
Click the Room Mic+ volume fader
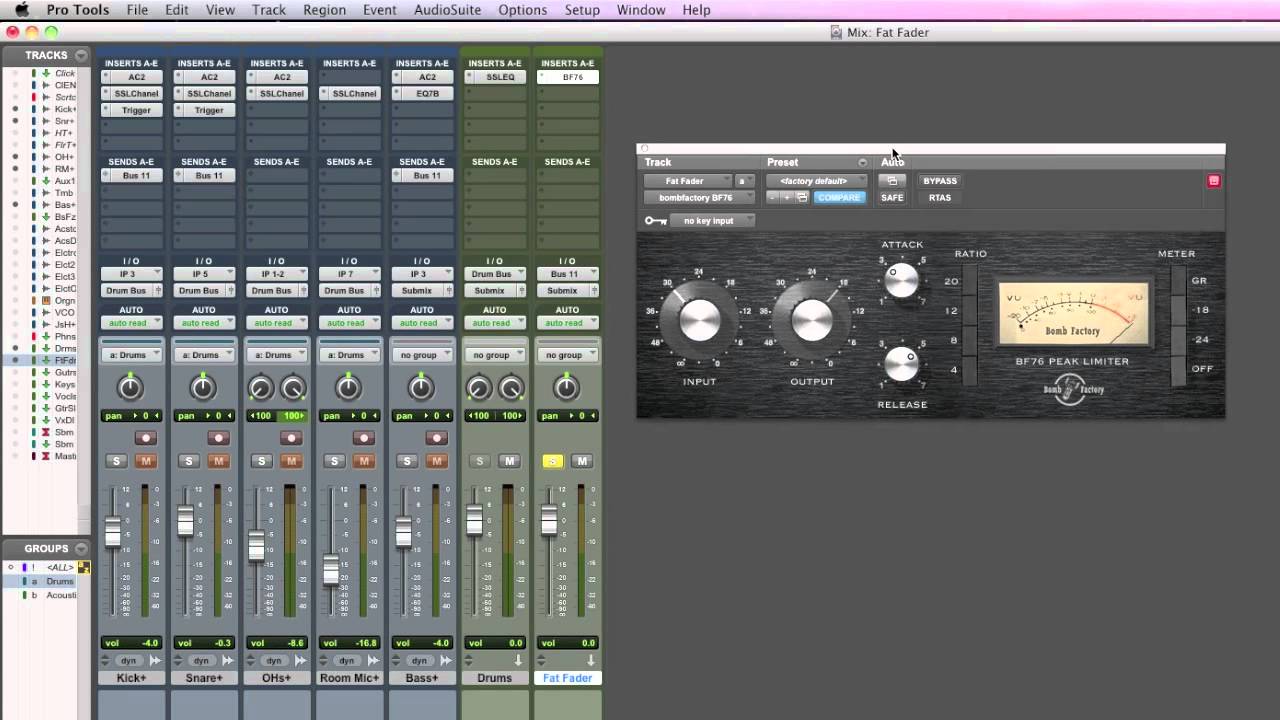331,570
